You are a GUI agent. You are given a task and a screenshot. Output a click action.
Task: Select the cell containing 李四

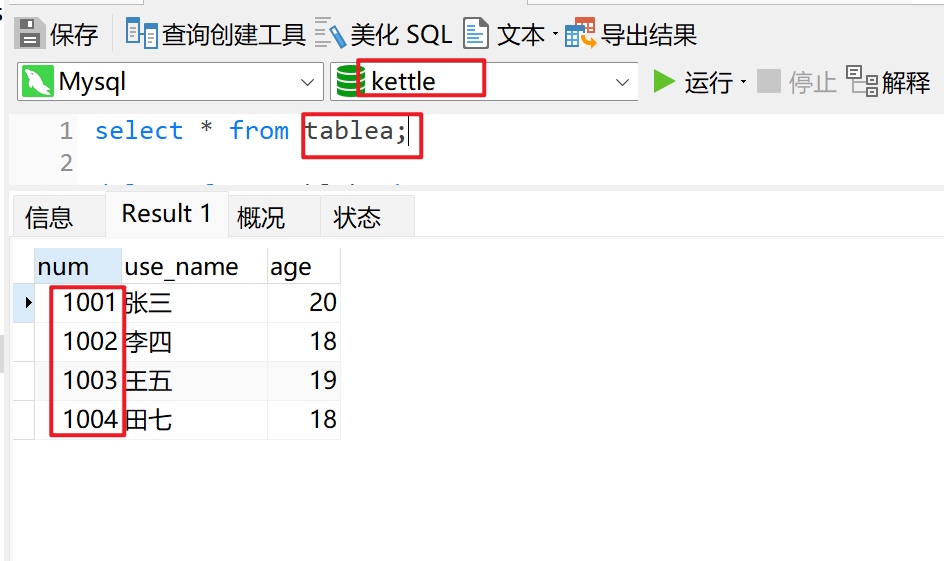[194, 342]
